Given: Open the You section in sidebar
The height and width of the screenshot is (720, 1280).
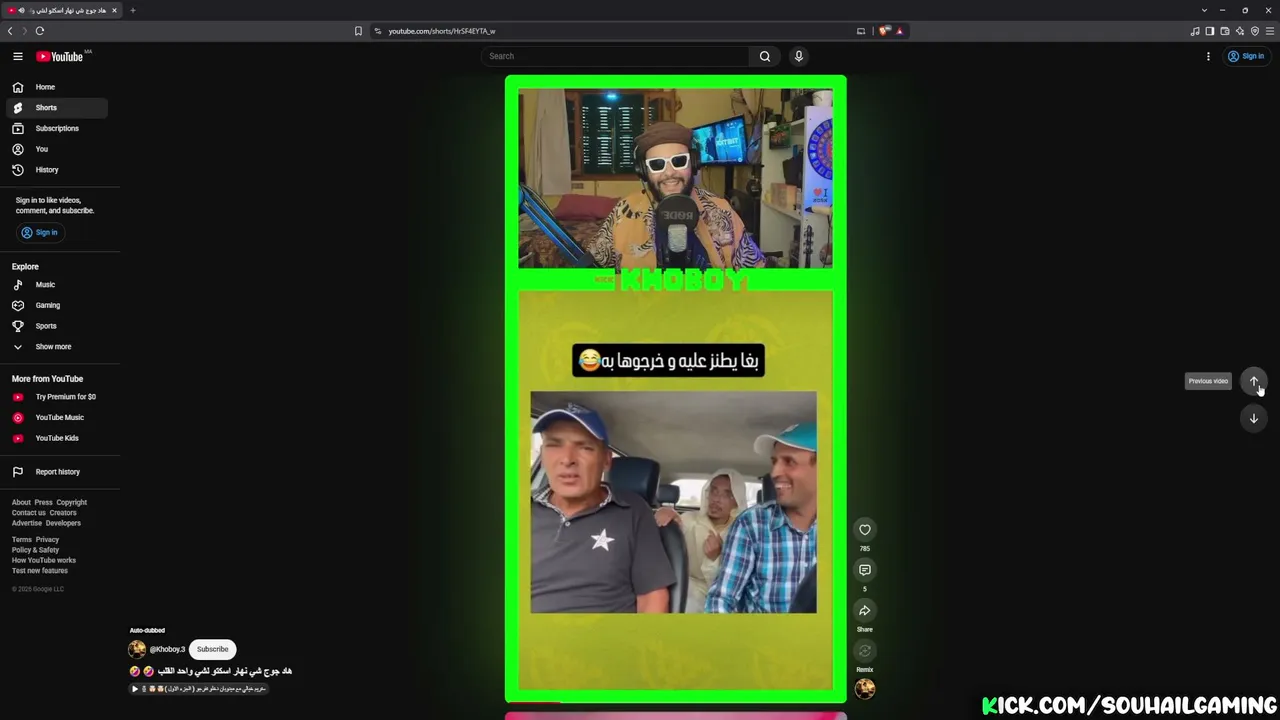Looking at the screenshot, I should 56,149.
